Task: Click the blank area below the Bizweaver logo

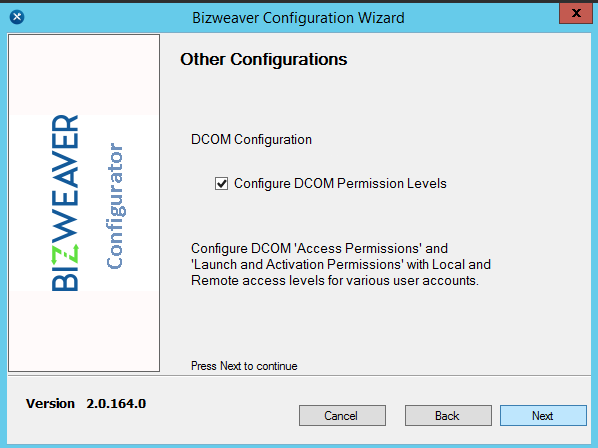Action: 84,331
